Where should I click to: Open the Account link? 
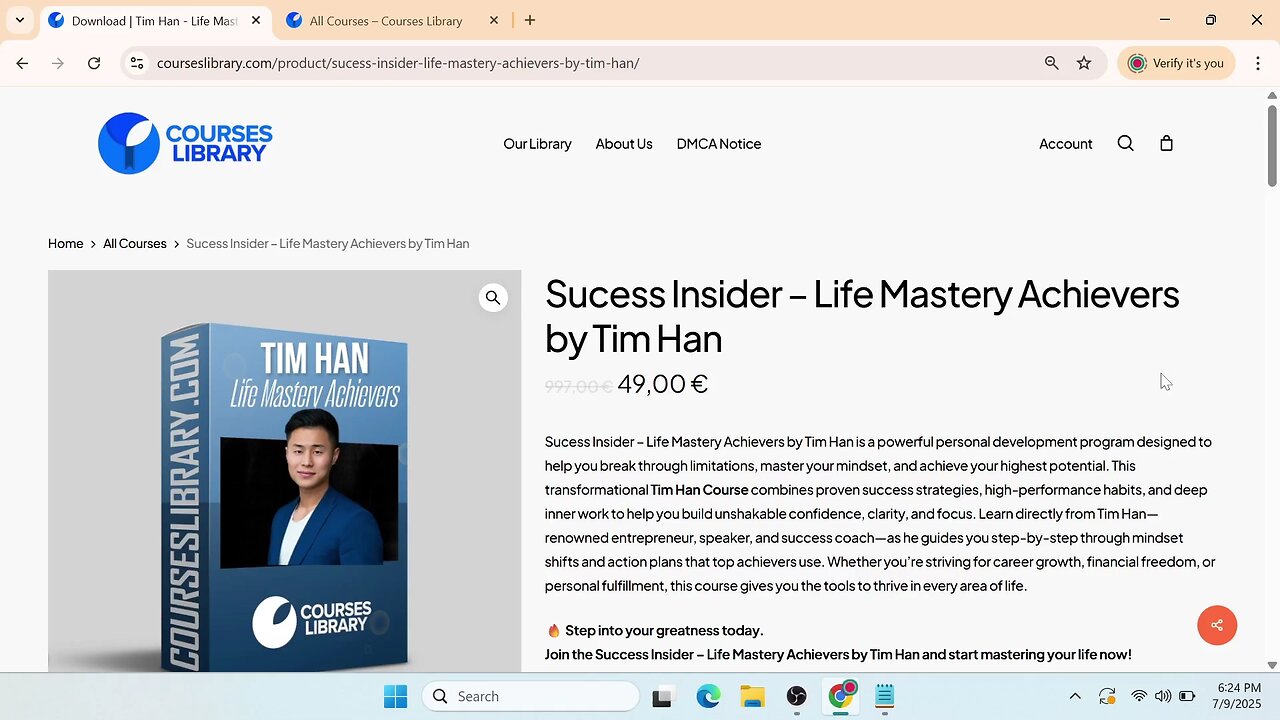(x=1065, y=144)
